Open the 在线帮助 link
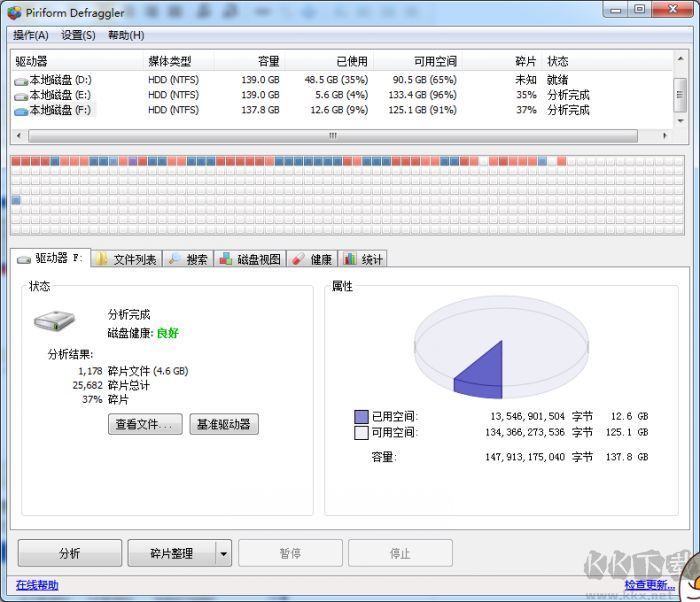Screen dimensions: 700x602 (37, 585)
